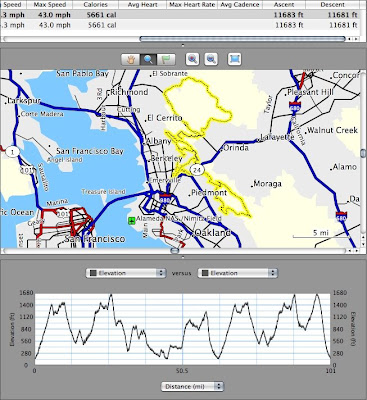367x400 pixels.
Task: Click the Lafayette label on map
Action: click(x=277, y=137)
